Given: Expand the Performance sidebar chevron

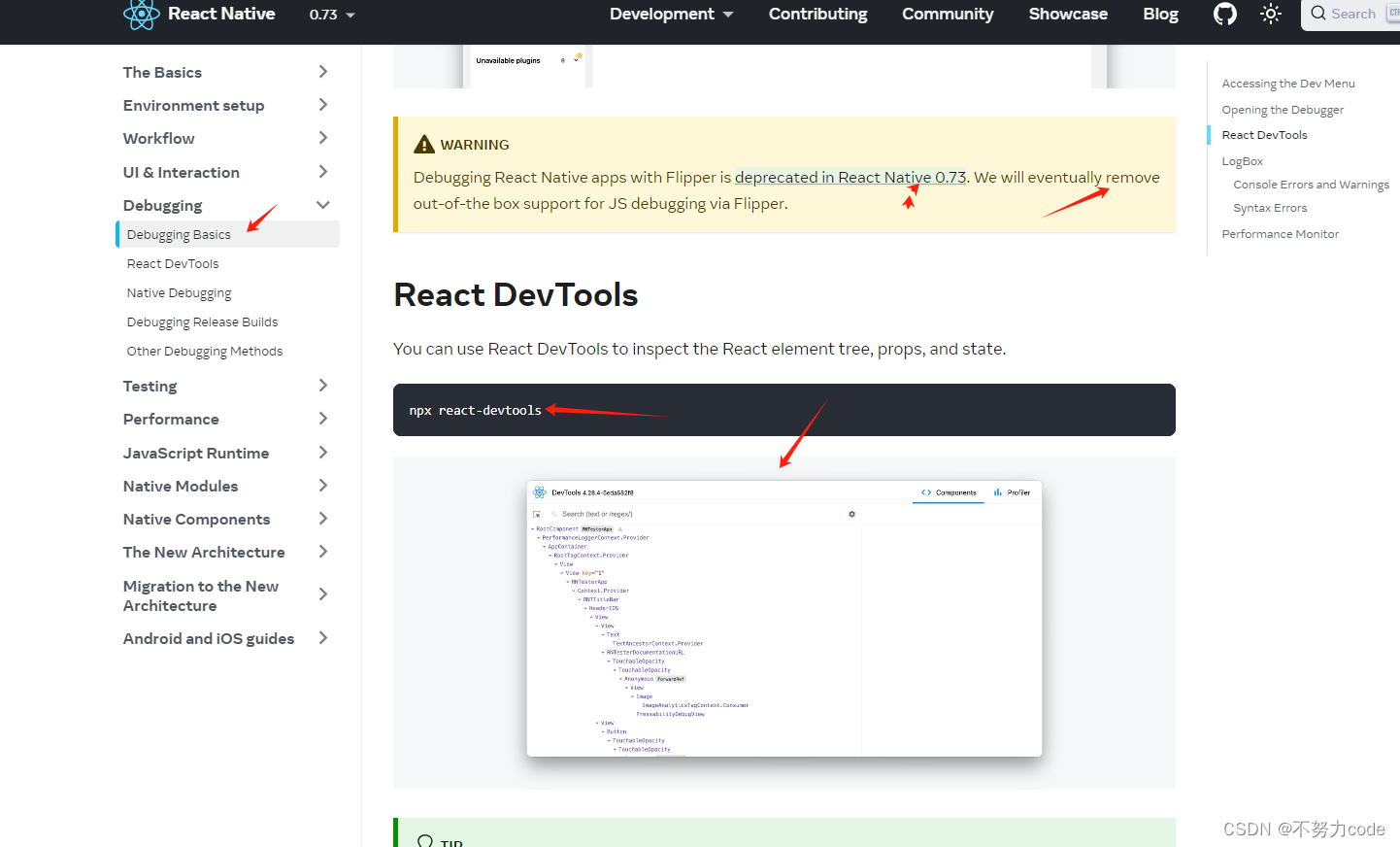Looking at the screenshot, I should (x=323, y=419).
